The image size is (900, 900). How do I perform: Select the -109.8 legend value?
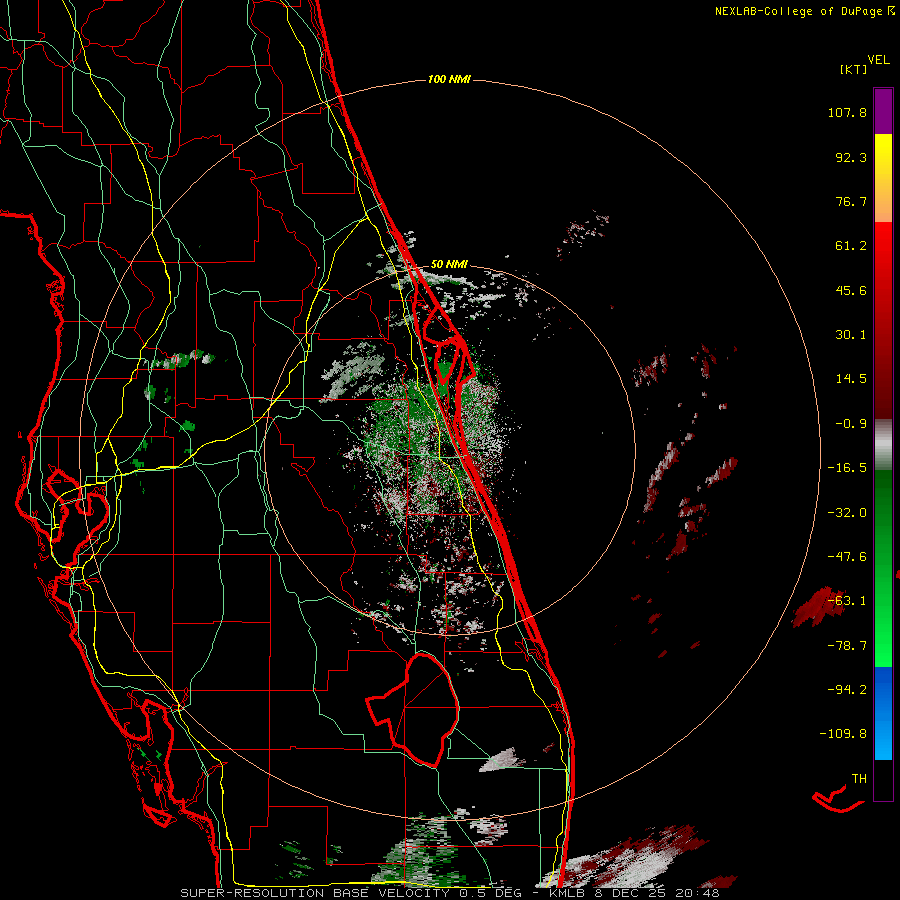[843, 734]
